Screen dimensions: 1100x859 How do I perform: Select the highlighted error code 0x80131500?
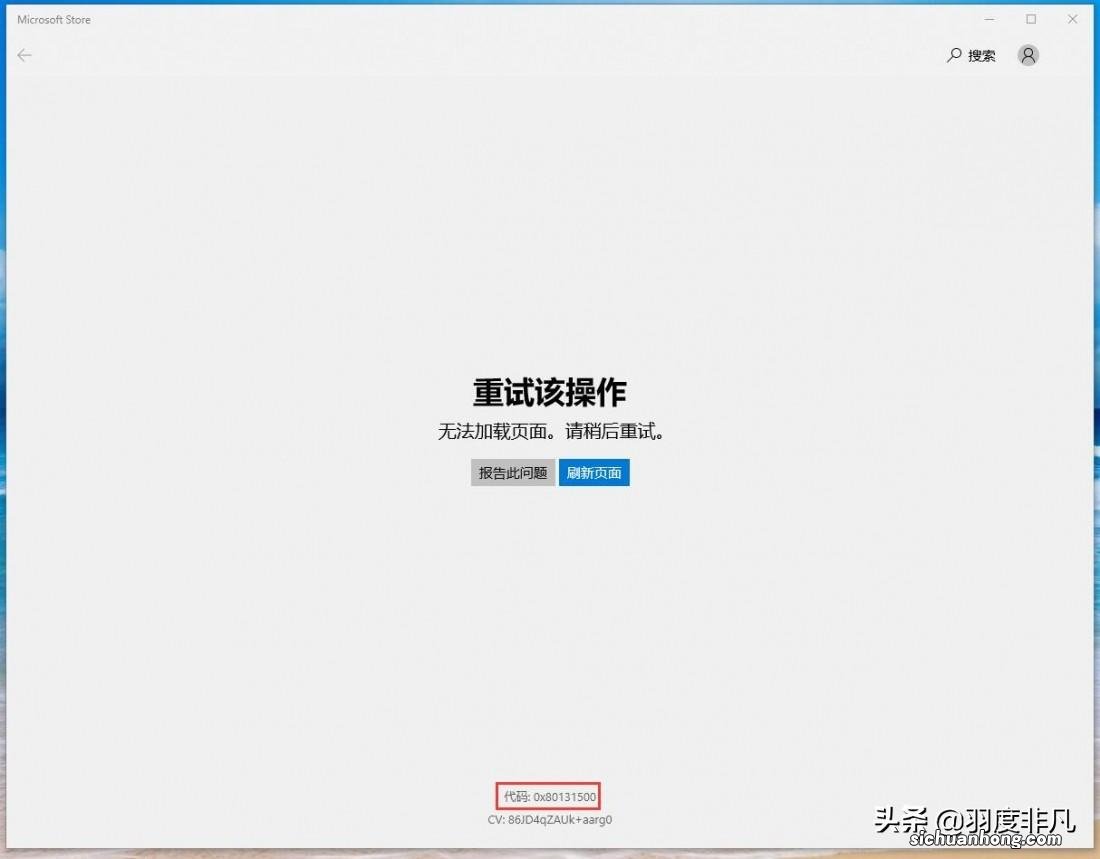548,796
